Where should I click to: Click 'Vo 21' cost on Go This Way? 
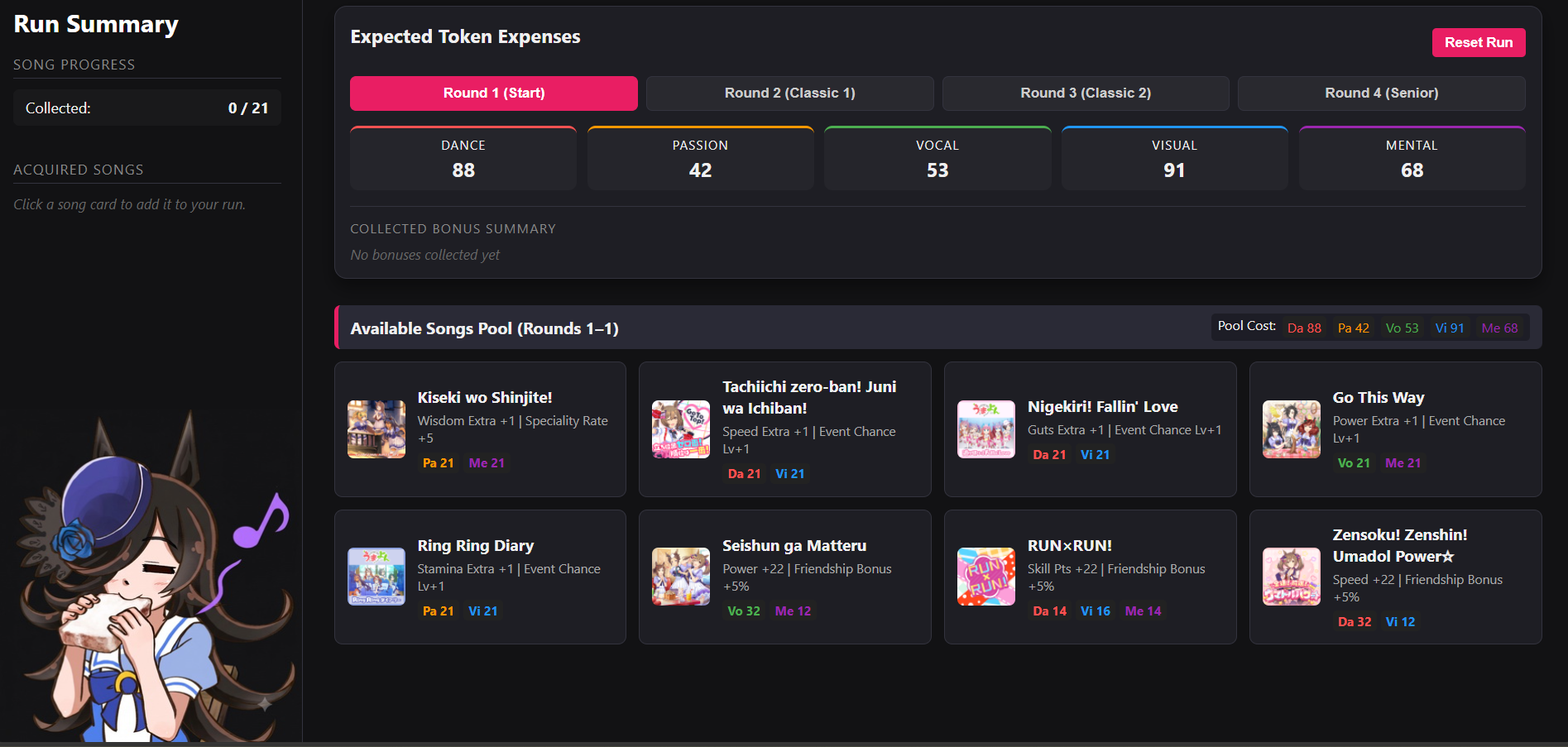(1354, 463)
